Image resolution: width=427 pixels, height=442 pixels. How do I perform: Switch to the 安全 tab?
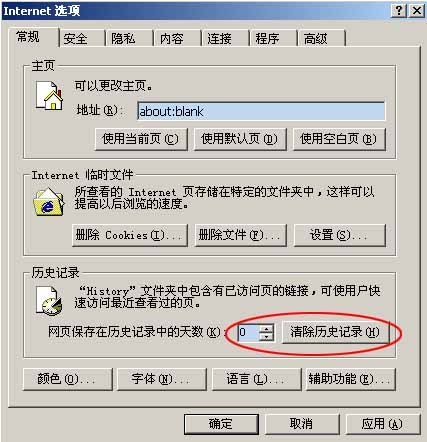click(75, 39)
